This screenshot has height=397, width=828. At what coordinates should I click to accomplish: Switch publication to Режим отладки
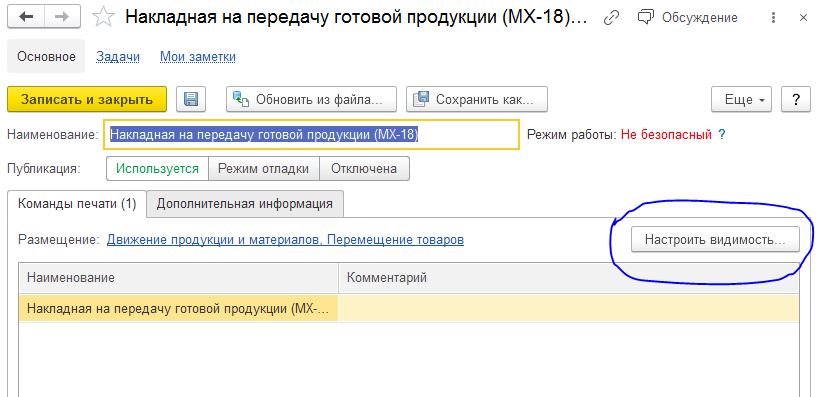(x=264, y=169)
